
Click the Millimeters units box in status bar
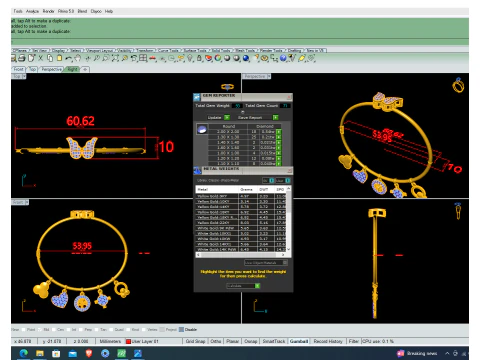click(x=110, y=341)
